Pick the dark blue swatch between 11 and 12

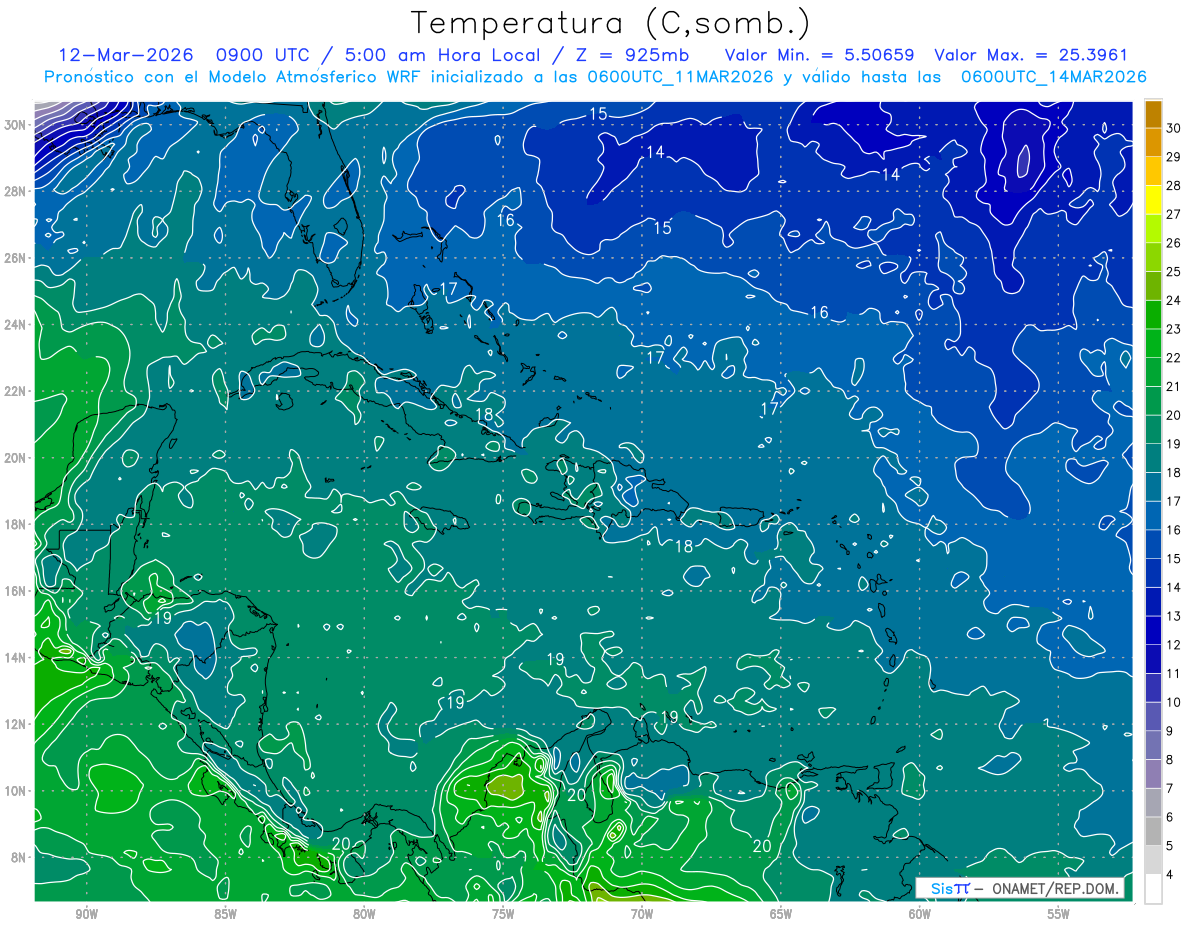coord(1153,659)
